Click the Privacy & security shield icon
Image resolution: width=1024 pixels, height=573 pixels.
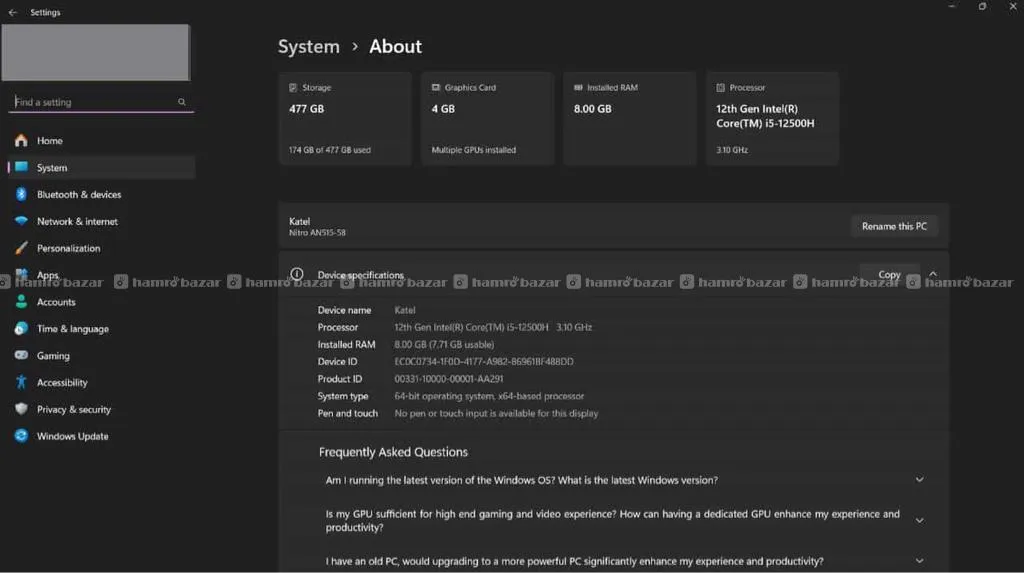pyautogui.click(x=21, y=409)
